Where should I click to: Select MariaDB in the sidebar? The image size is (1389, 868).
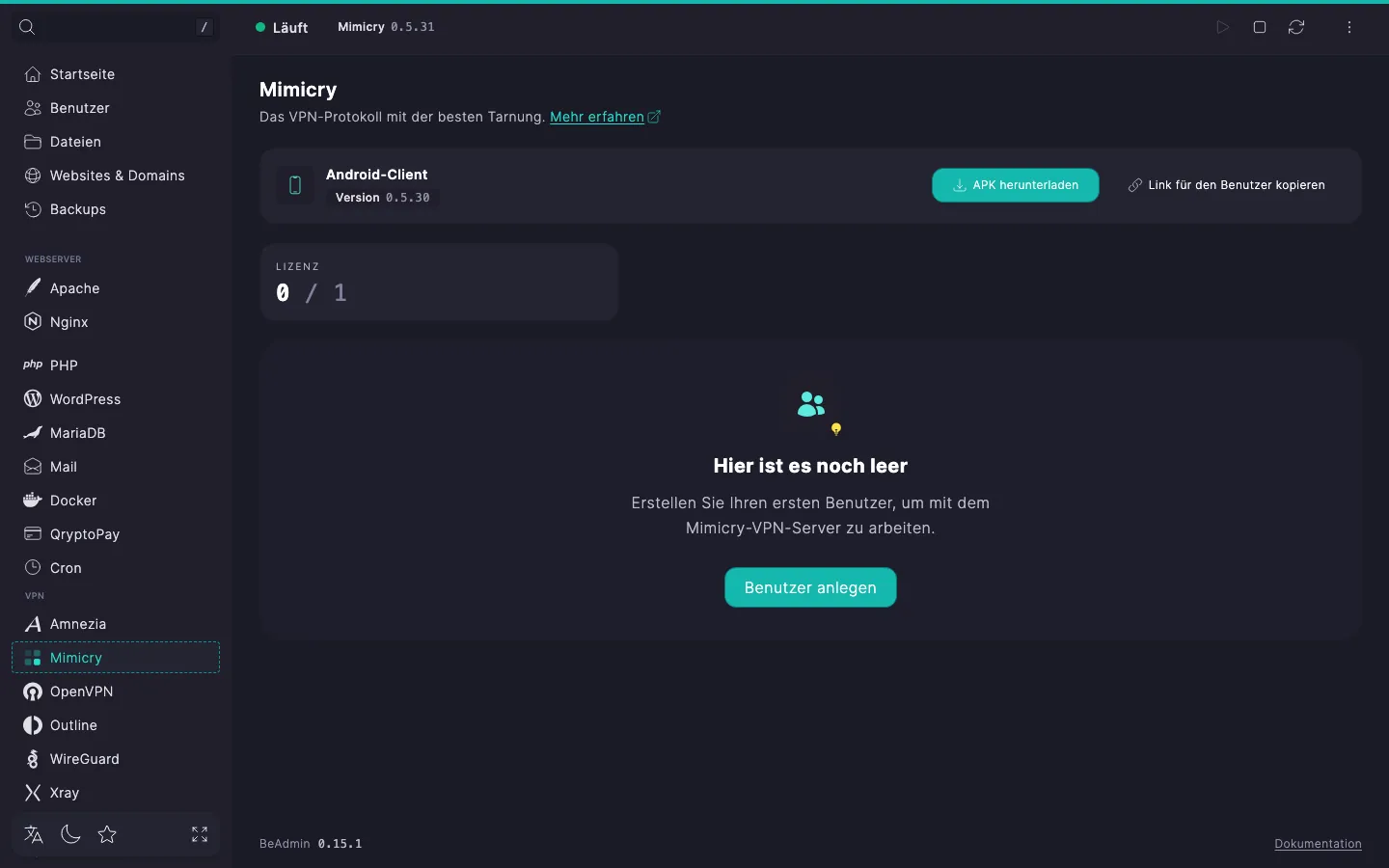coord(116,433)
